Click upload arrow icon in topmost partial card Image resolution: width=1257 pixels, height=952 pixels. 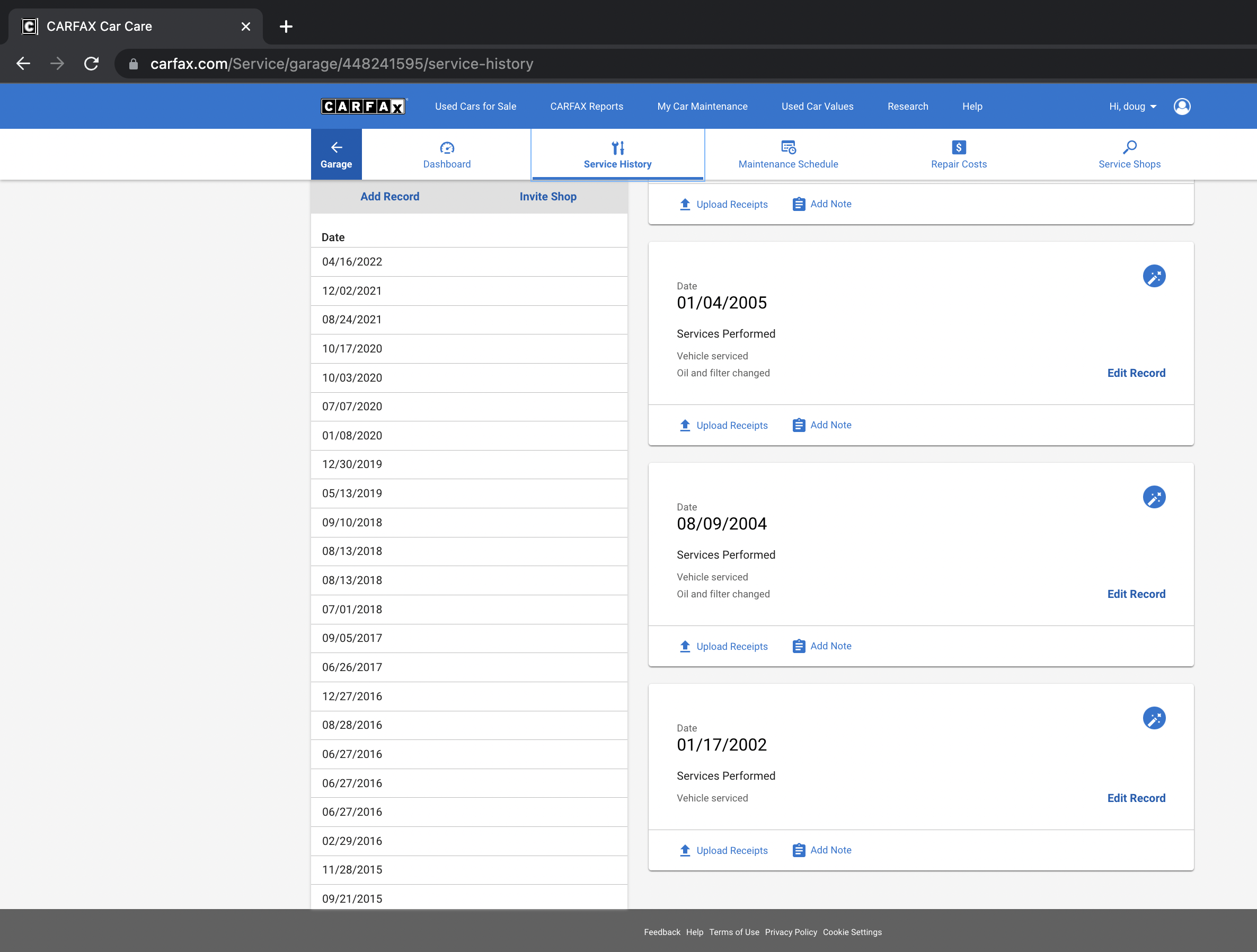[685, 204]
